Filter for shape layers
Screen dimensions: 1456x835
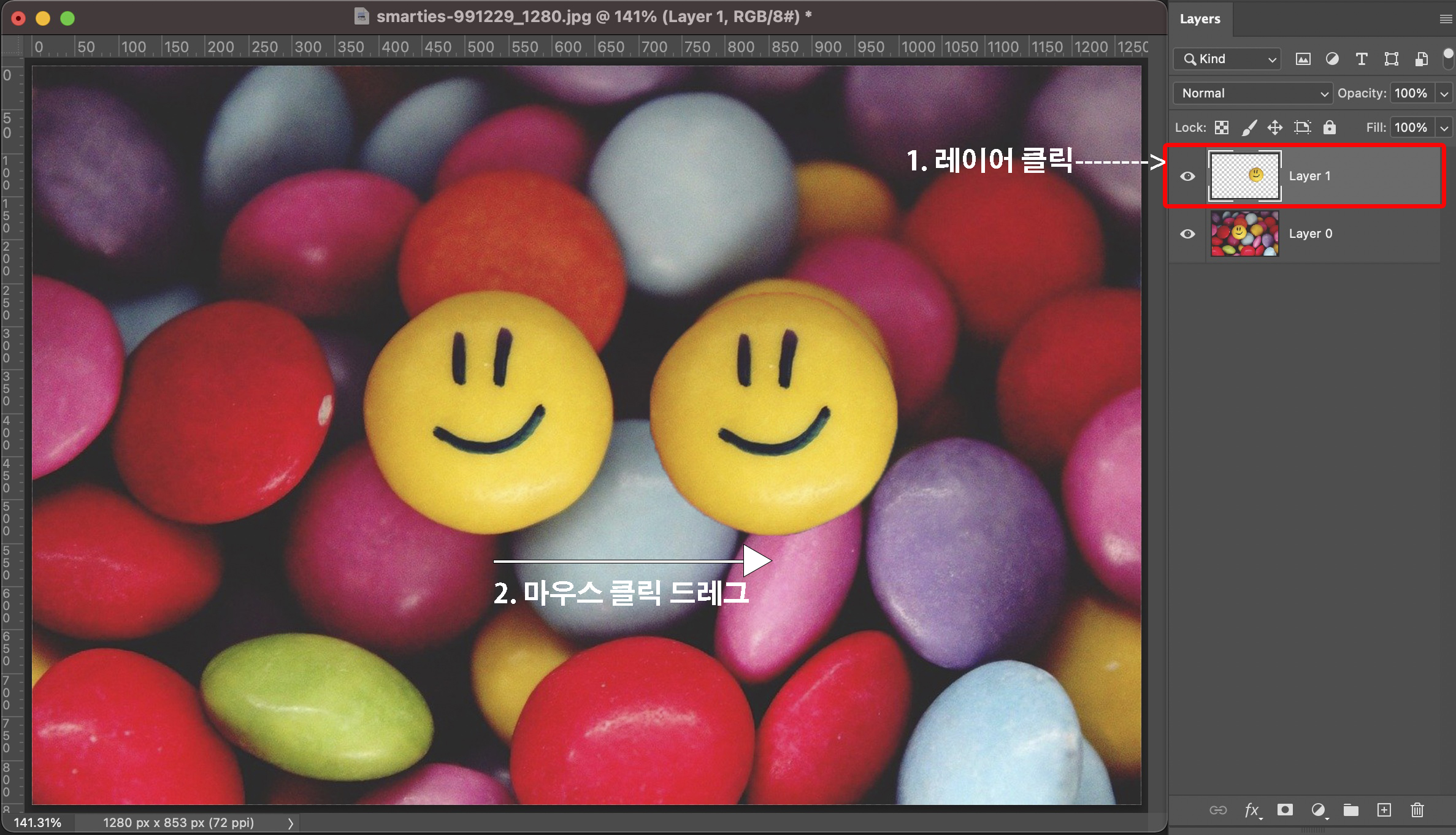[x=1391, y=59]
